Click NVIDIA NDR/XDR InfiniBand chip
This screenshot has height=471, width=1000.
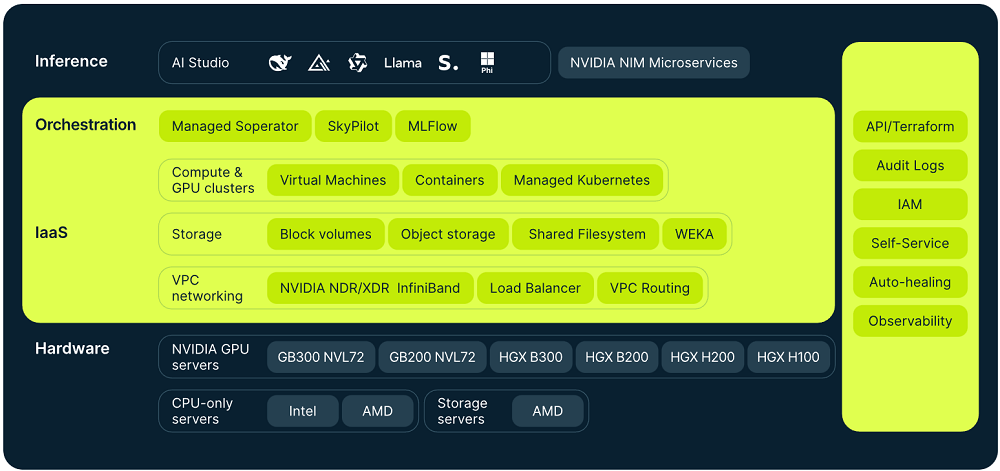coord(370,288)
